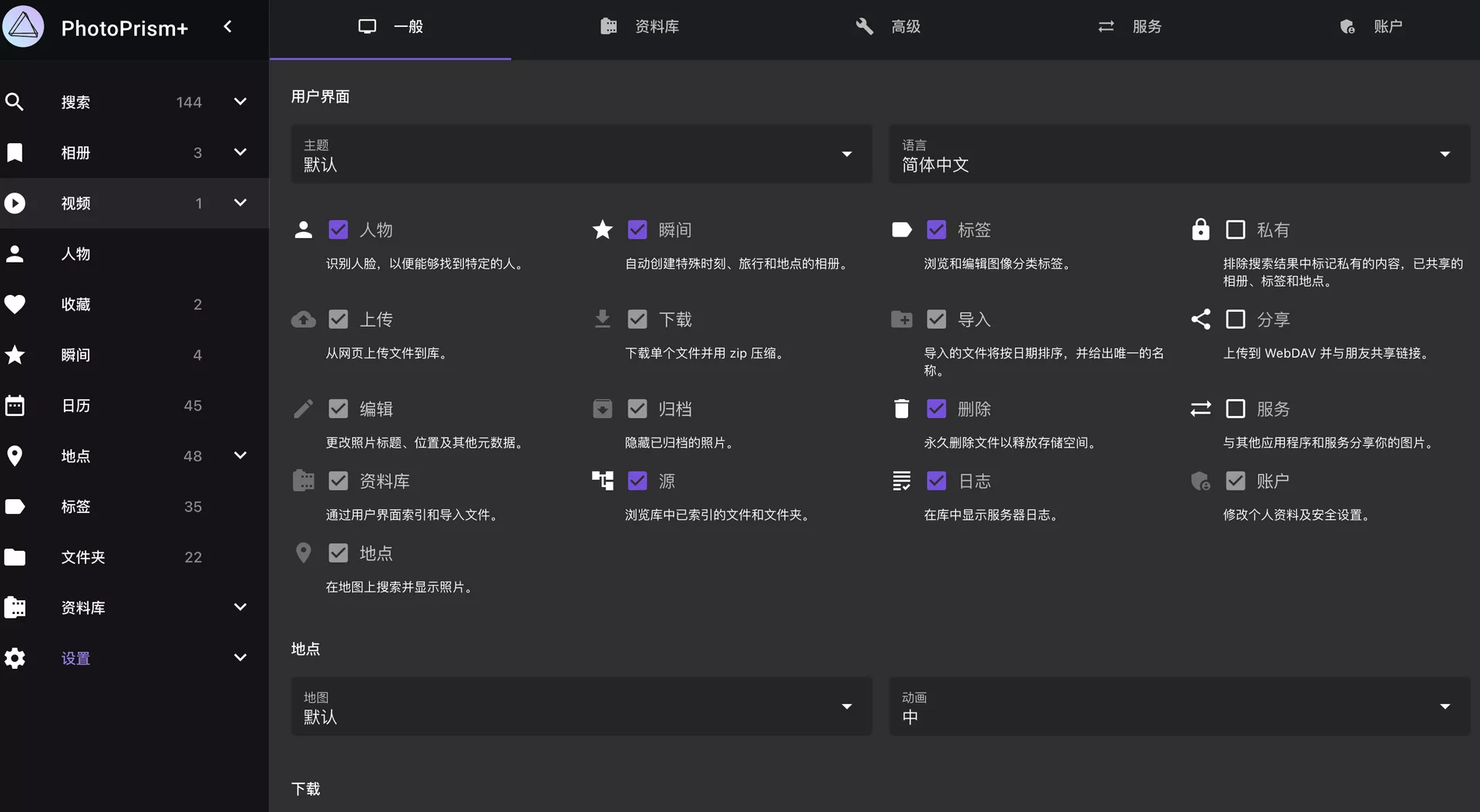
Task: Open the 语言 language dropdown
Action: (x=1179, y=154)
